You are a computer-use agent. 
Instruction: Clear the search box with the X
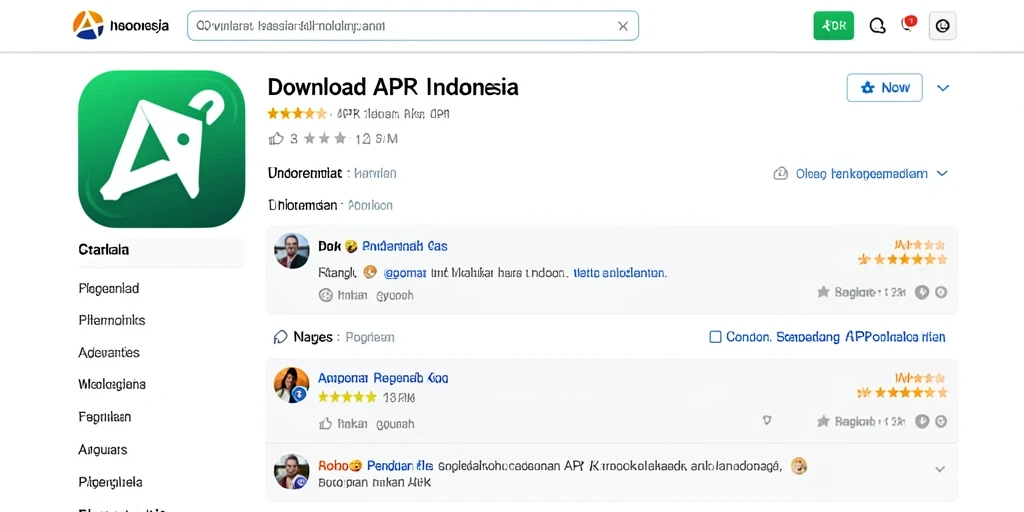pos(622,26)
